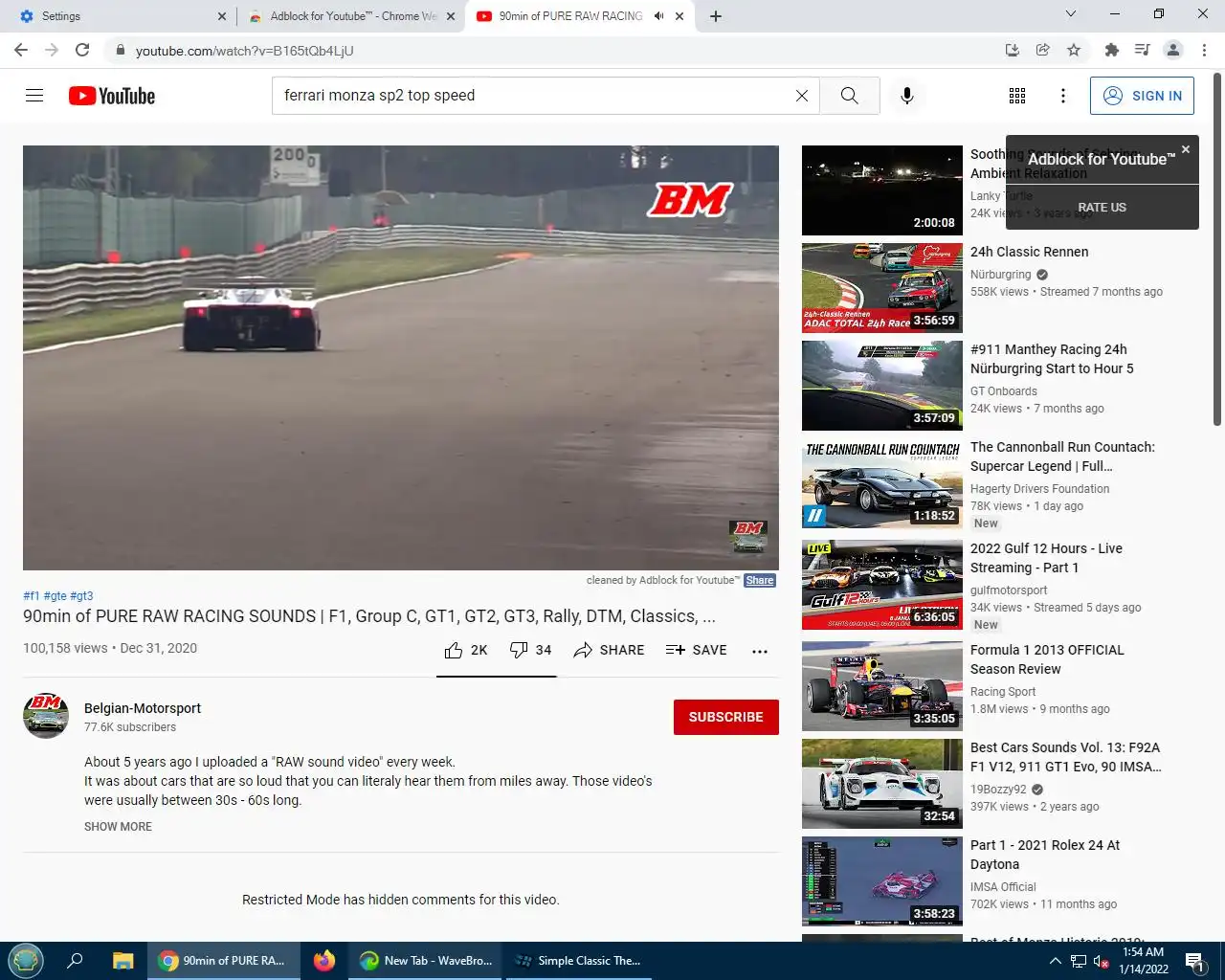Open Simple Classic Theme taskbar item

[x=578, y=961]
